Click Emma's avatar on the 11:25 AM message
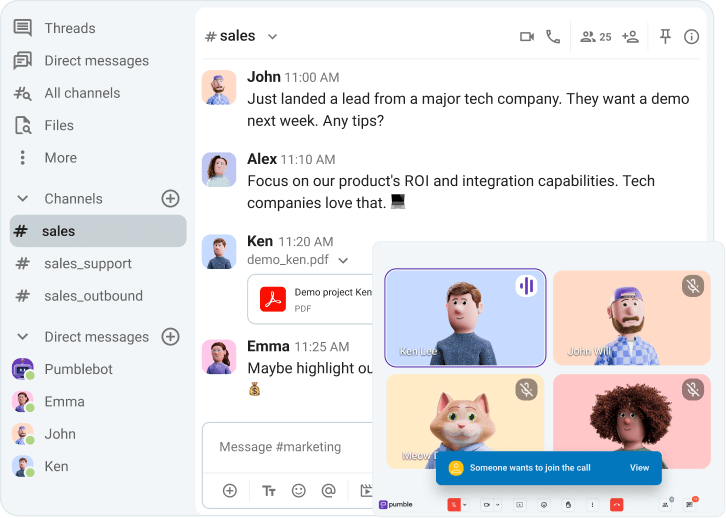The image size is (726, 518). pos(219,356)
